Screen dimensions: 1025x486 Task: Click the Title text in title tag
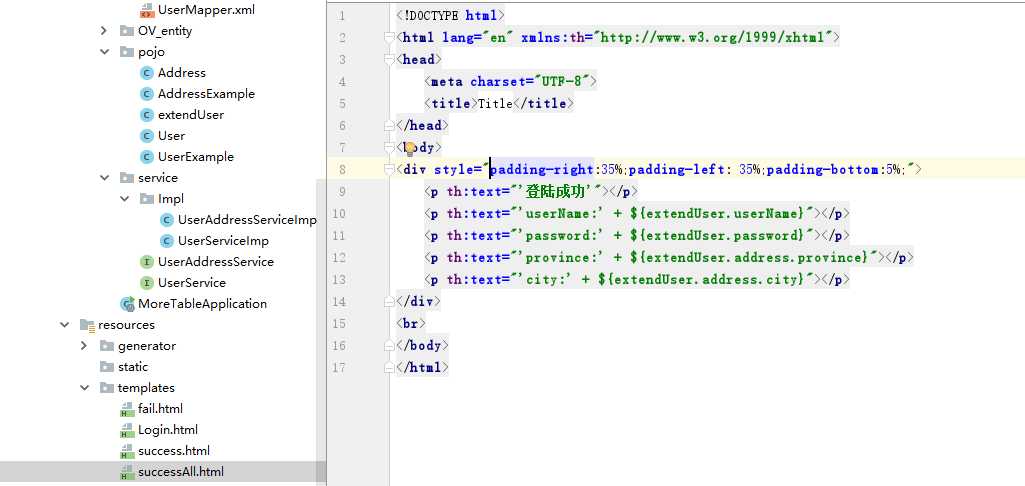coord(495,103)
